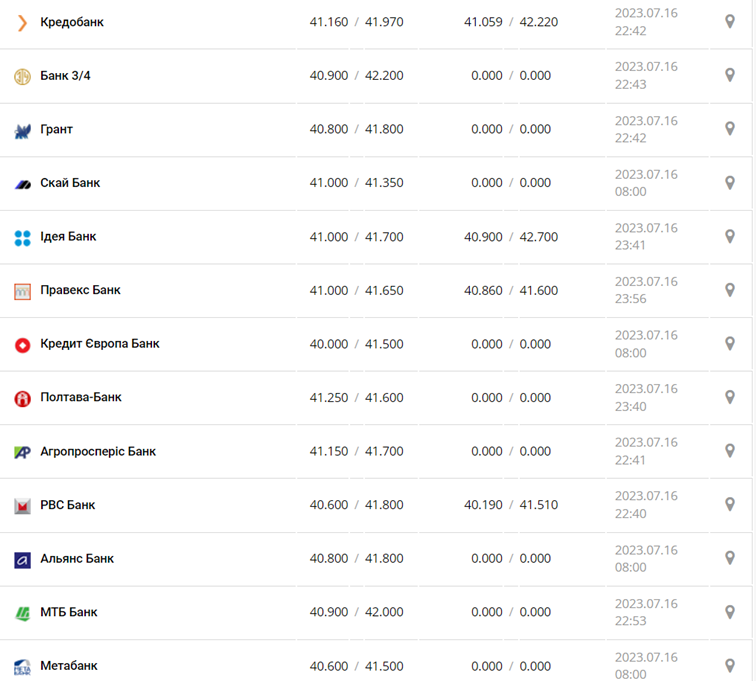Screen dimensions: 756x681
Task: Click the Полтава-Банк location pin
Action: pyautogui.click(x=730, y=397)
